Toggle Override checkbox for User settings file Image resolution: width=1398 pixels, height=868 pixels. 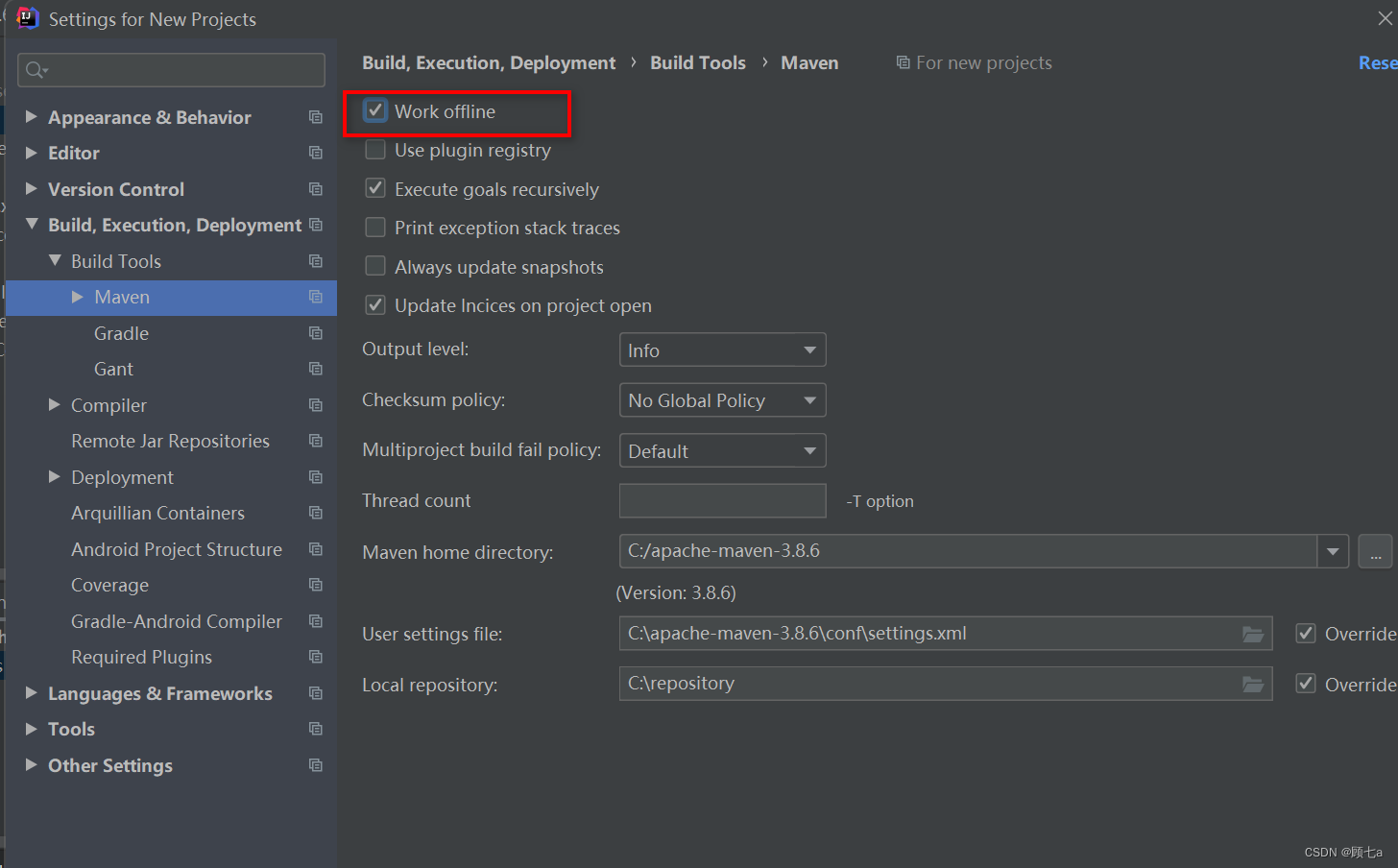point(1306,633)
